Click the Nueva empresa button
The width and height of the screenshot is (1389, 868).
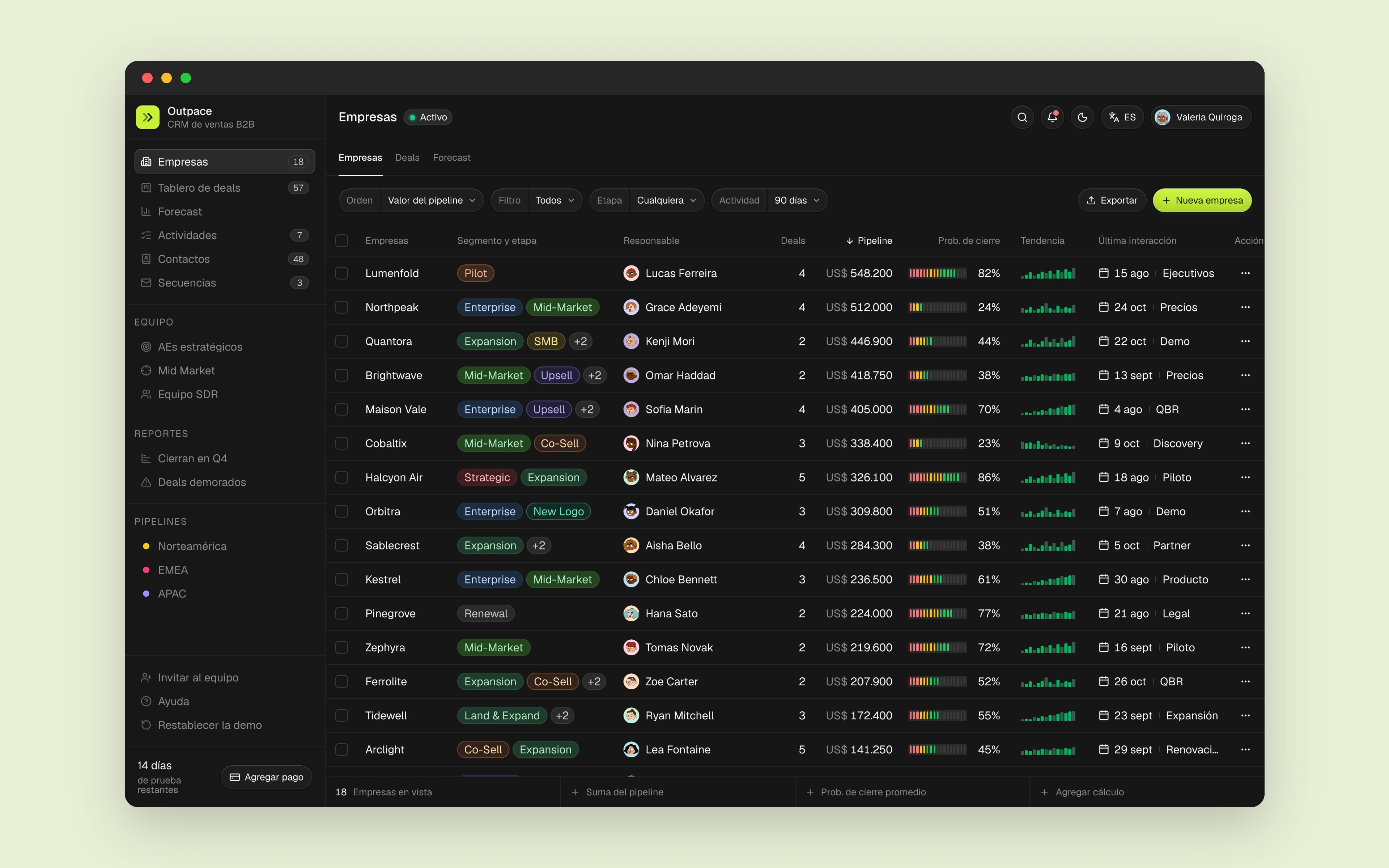(x=1202, y=200)
